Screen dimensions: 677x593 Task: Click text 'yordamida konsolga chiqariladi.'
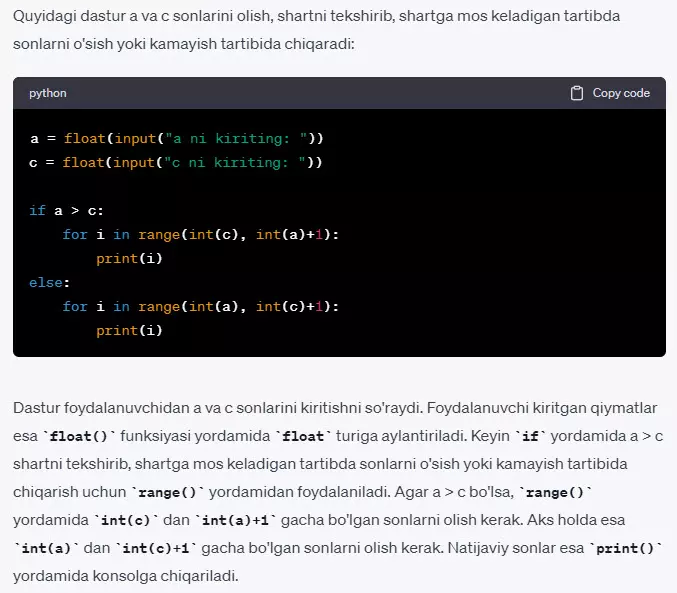126,576
